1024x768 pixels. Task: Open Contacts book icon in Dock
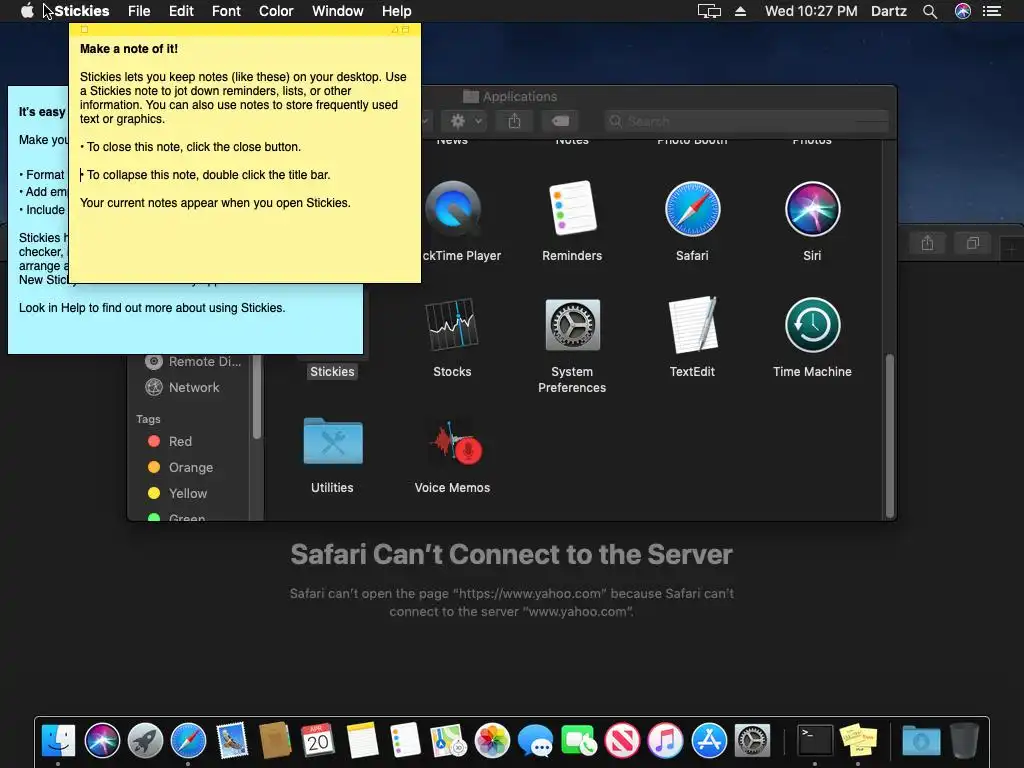(x=275, y=741)
